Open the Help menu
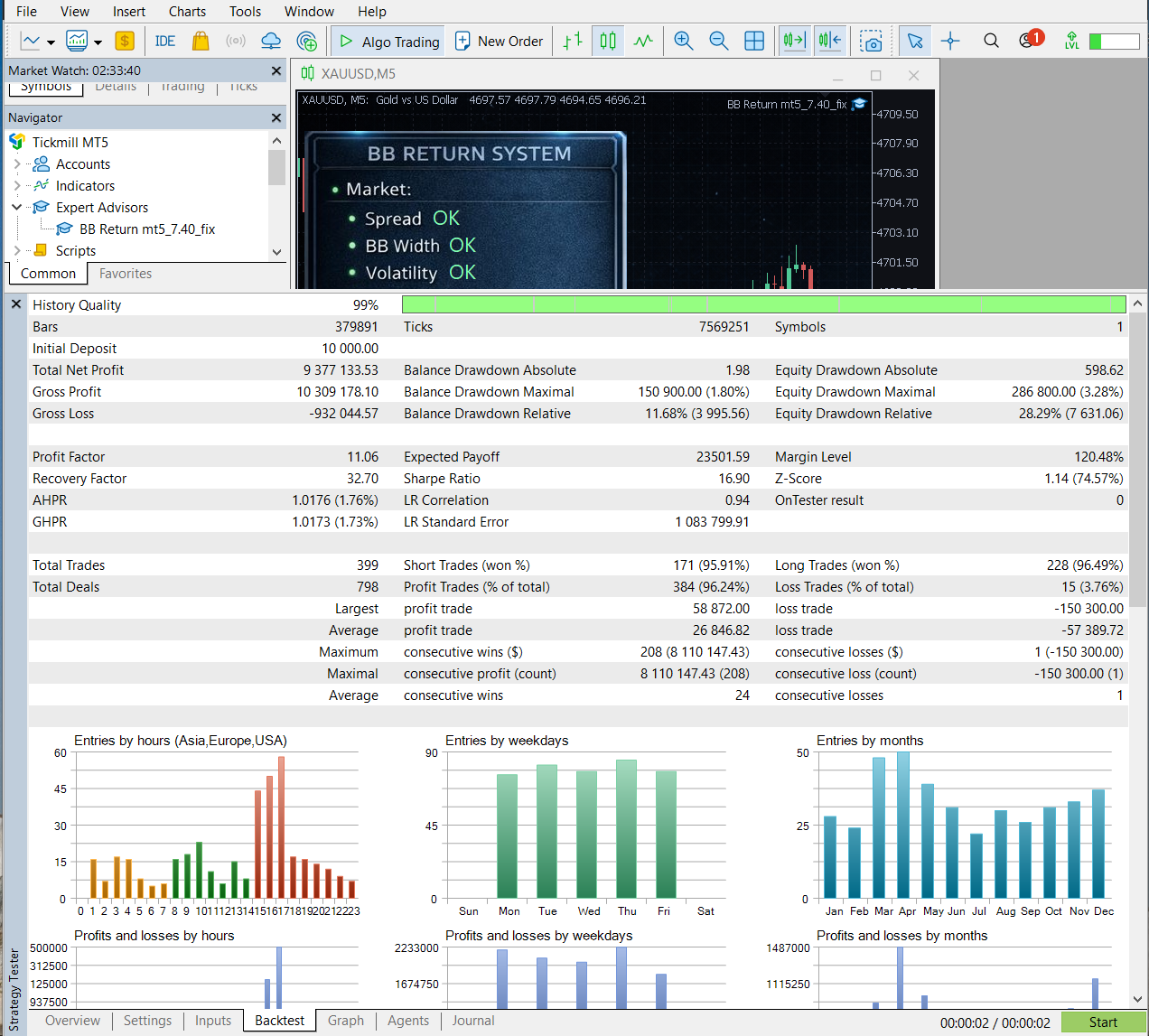Screen dimensions: 1149x1036 click(x=371, y=12)
